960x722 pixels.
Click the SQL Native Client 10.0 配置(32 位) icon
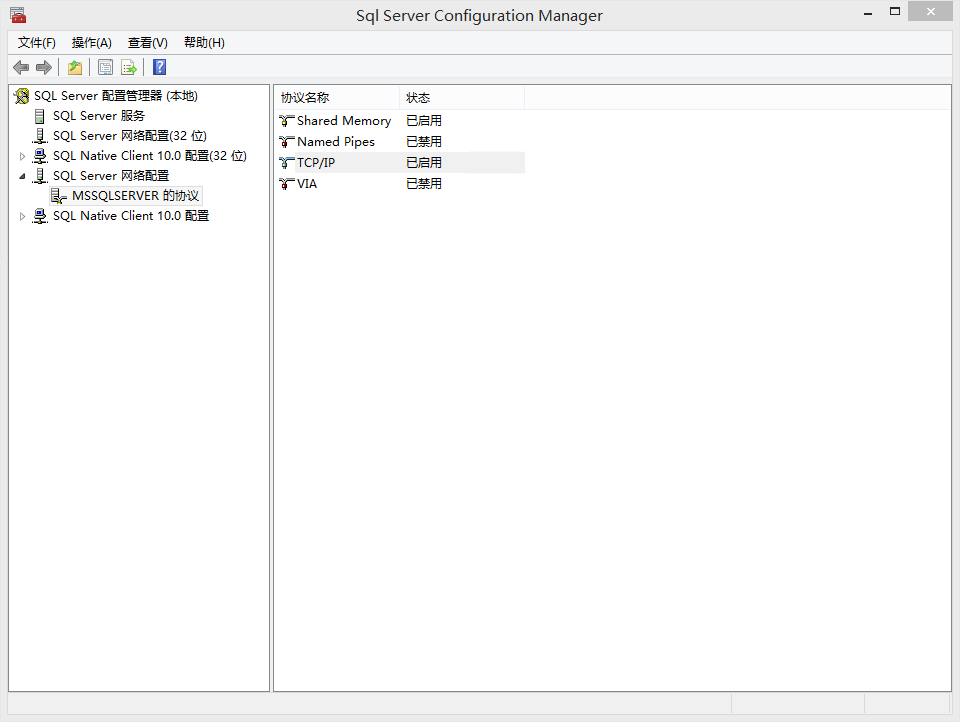pos(40,156)
